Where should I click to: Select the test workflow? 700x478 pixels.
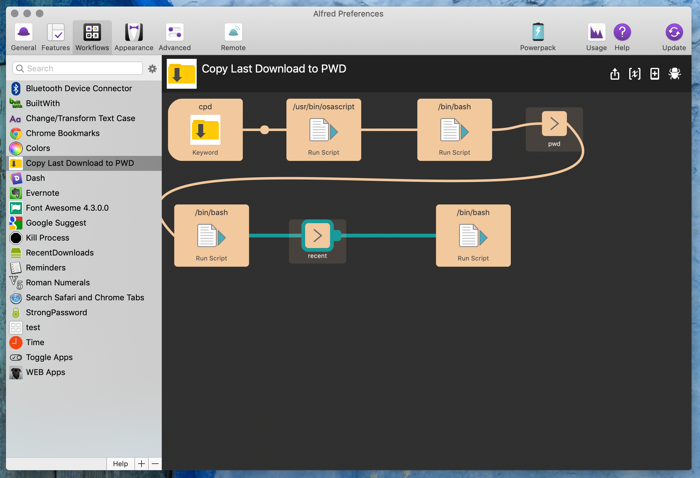[x=84, y=328]
